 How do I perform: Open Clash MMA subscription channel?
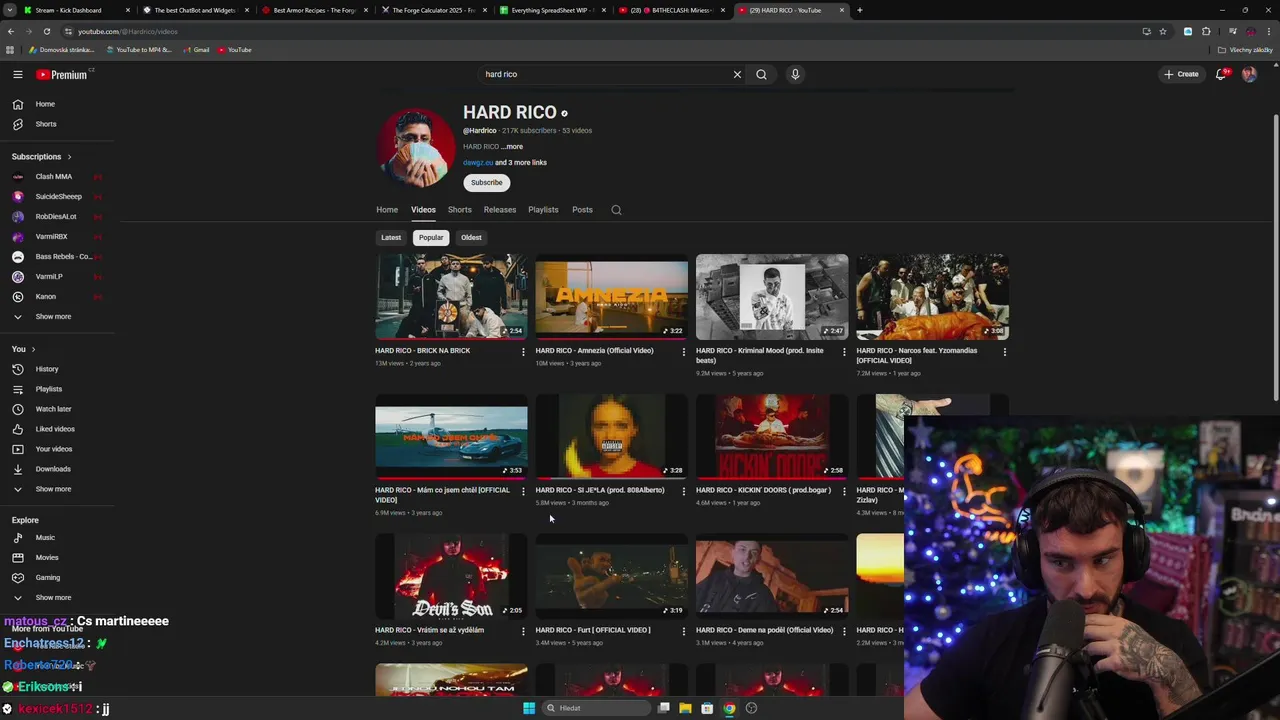[53, 177]
